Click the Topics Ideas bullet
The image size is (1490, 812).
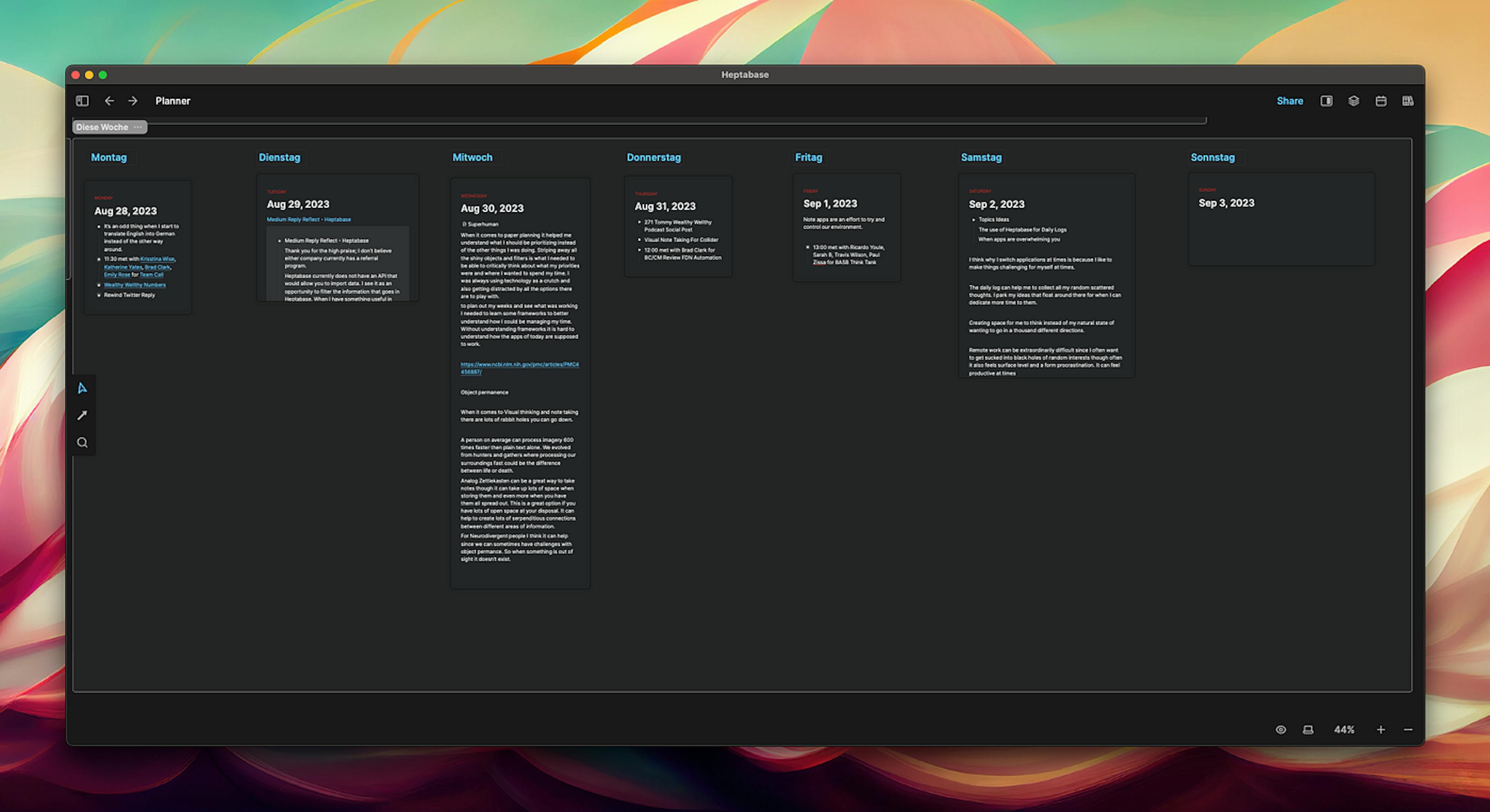pyautogui.click(x=994, y=219)
